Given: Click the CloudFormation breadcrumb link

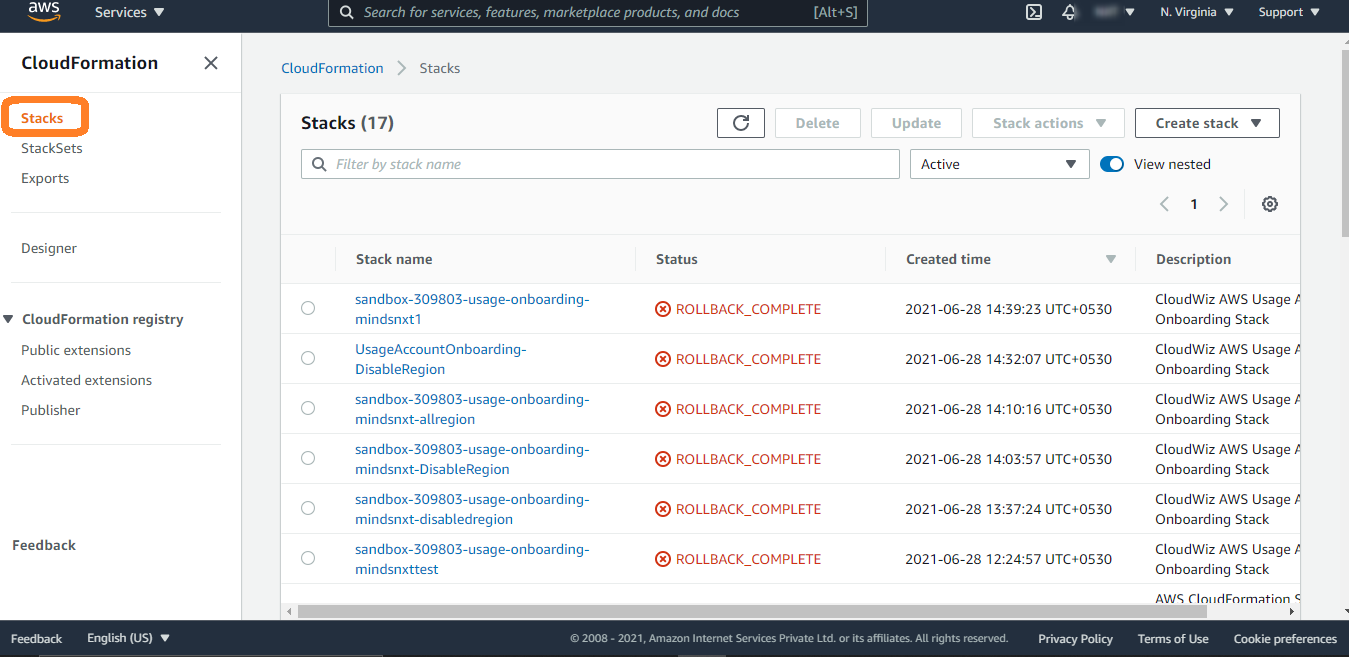Looking at the screenshot, I should coord(332,68).
